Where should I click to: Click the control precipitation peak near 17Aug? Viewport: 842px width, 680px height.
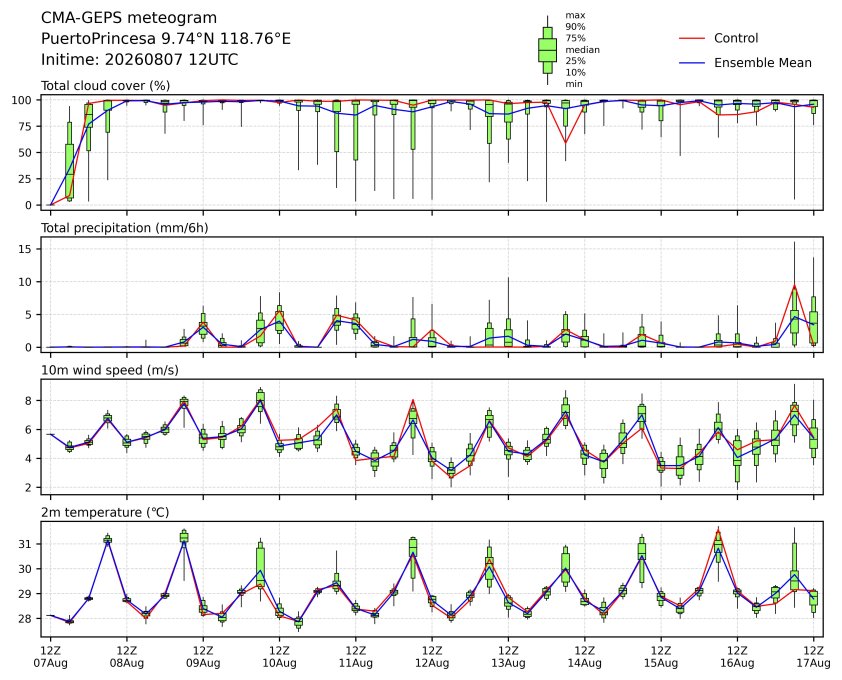tap(794, 286)
